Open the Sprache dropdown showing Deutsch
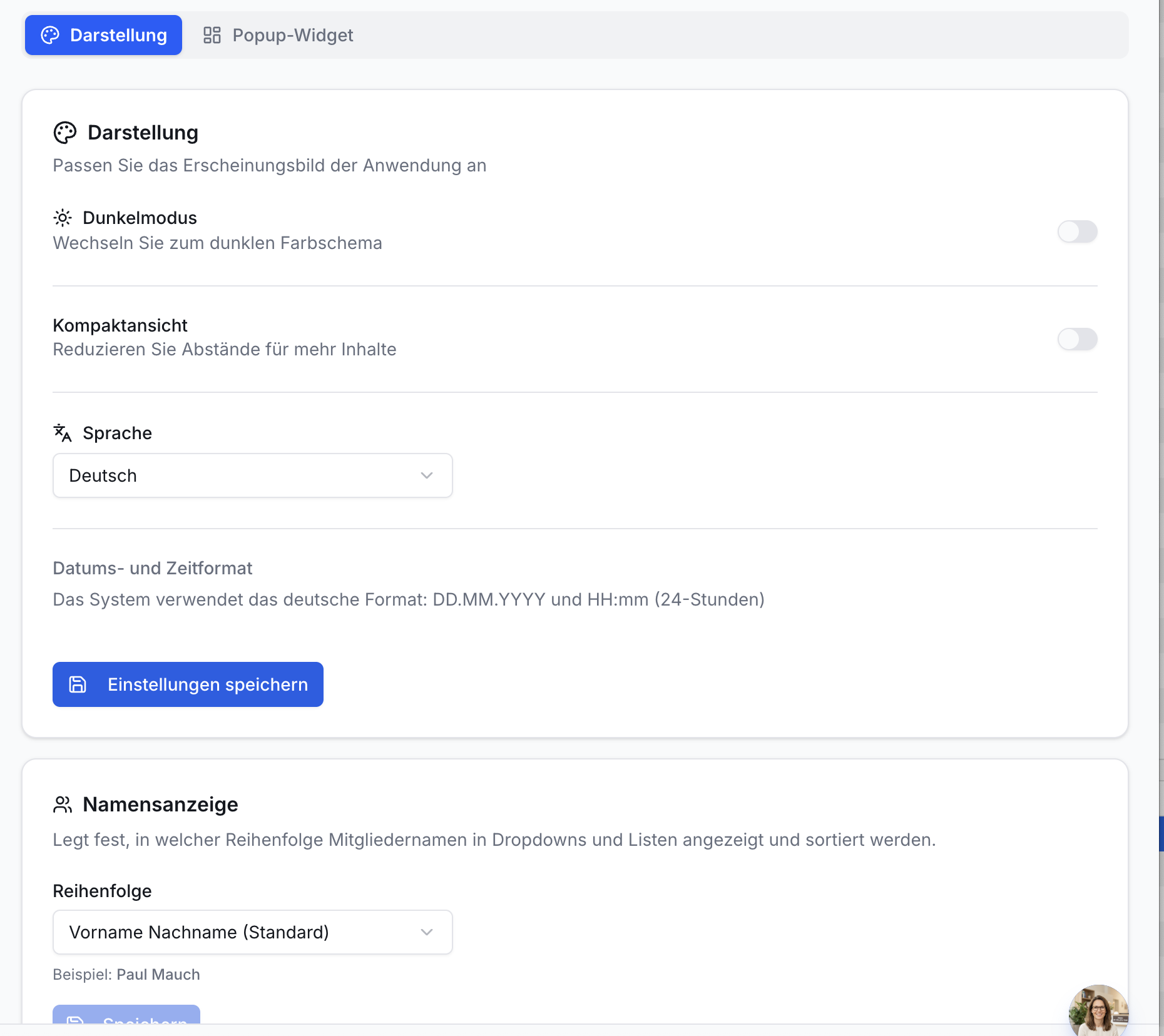The height and width of the screenshot is (1036, 1164). [253, 475]
